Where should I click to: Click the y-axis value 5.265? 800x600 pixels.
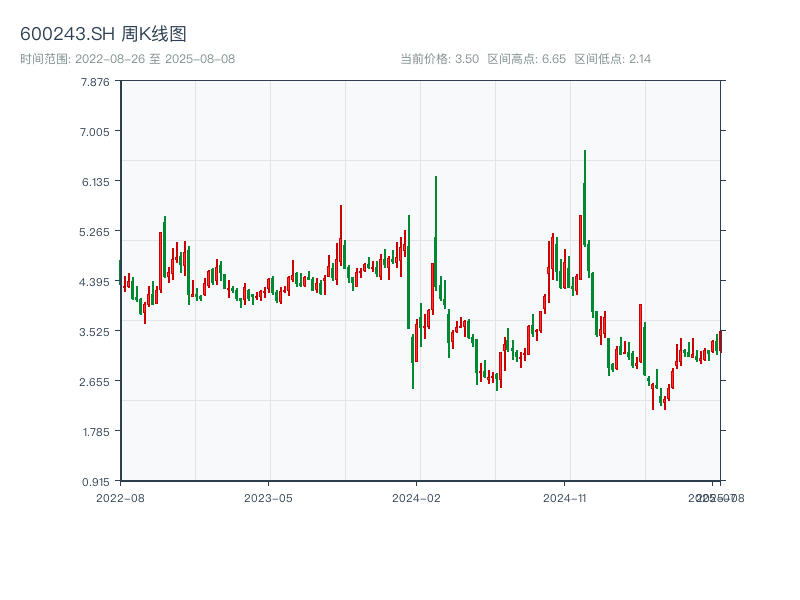coord(94,232)
